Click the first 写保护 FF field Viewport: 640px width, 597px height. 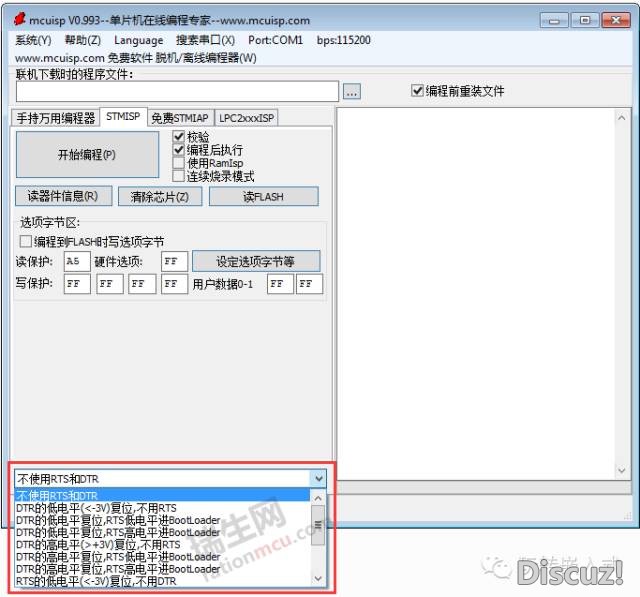click(x=77, y=284)
